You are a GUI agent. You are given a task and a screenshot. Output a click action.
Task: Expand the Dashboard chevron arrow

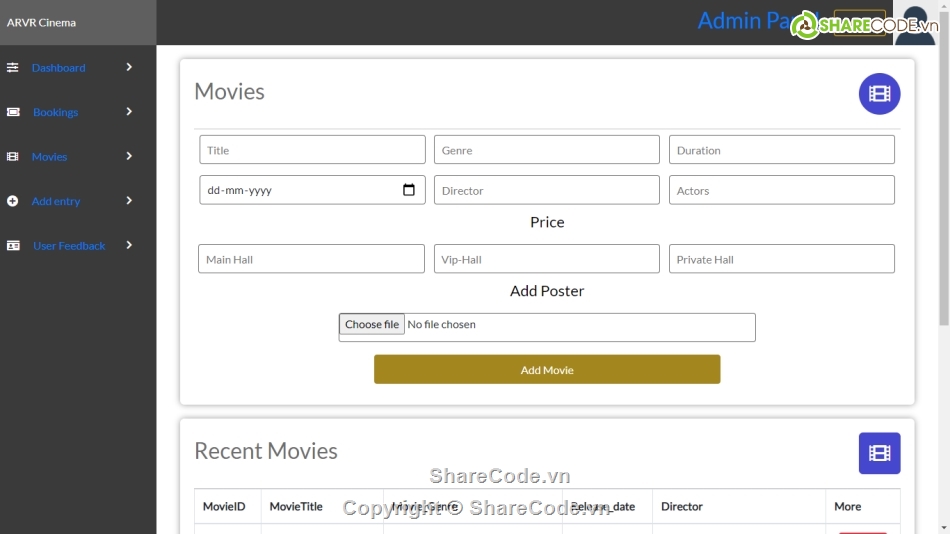pyautogui.click(x=129, y=67)
